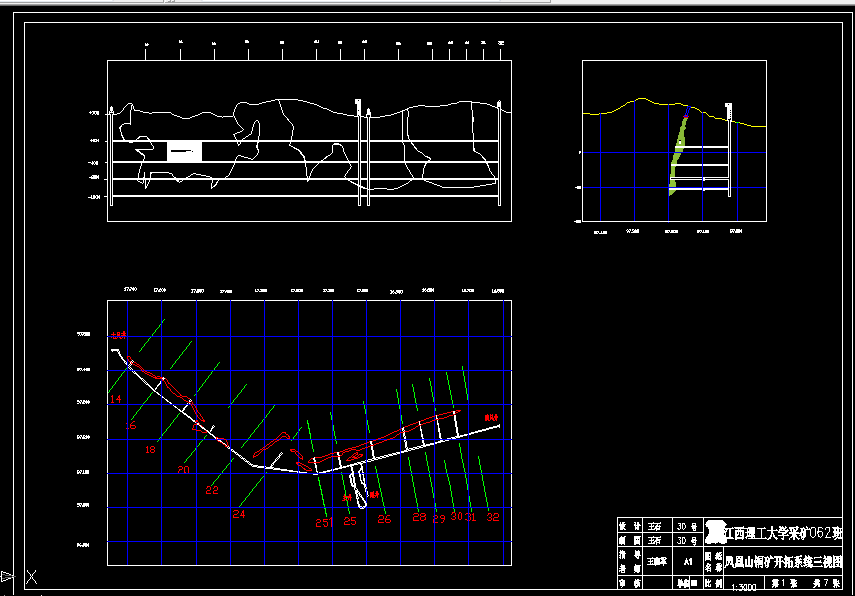
Task: Click the scale value 1:3000
Action: point(744,587)
